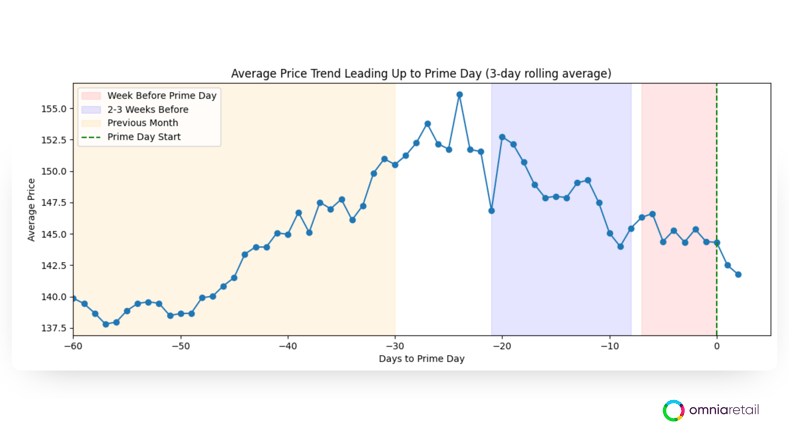Select the "Prime Day Start" legend label
Screen dimensions: 789x443
[144, 137]
